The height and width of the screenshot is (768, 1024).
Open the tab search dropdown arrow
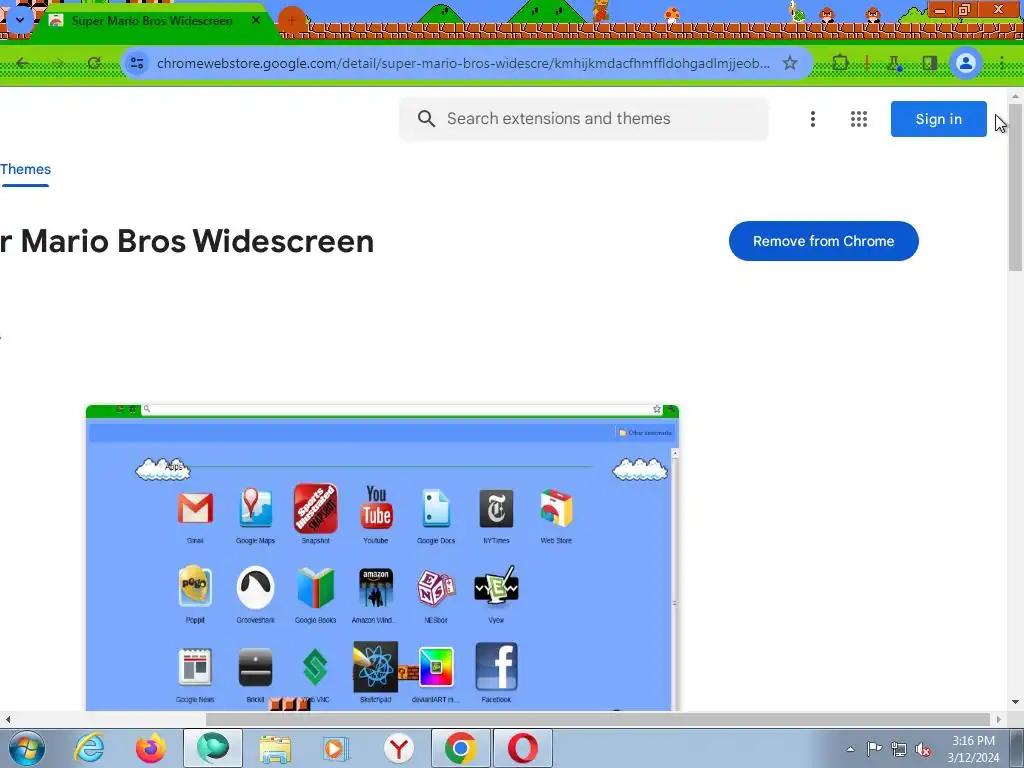pos(20,20)
